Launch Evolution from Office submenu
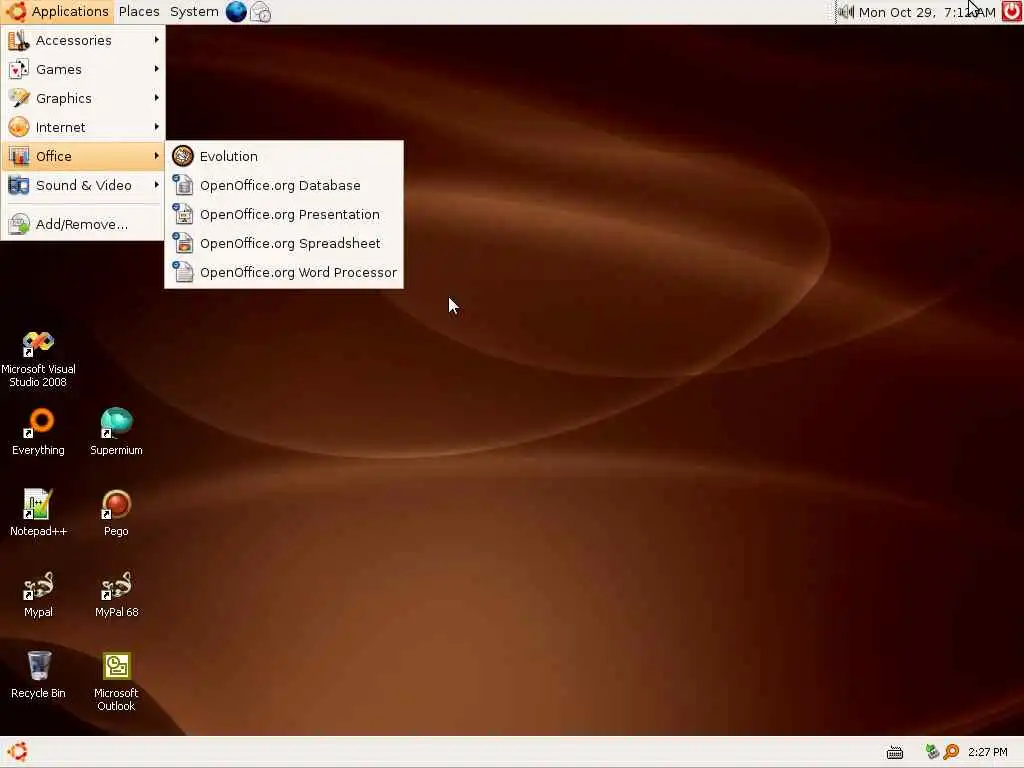This screenshot has width=1024, height=768. pyautogui.click(x=284, y=156)
